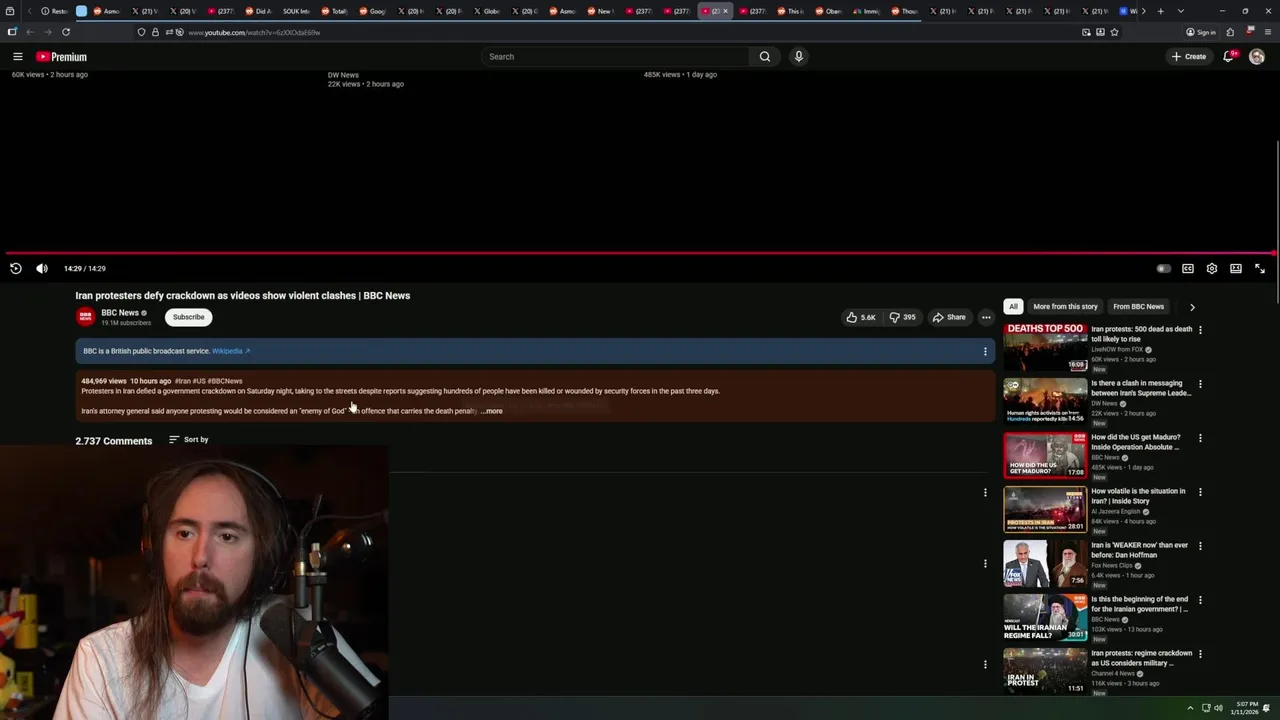1280x720 pixels.
Task: Open options for clash in messaging video
Action: 1200,384
